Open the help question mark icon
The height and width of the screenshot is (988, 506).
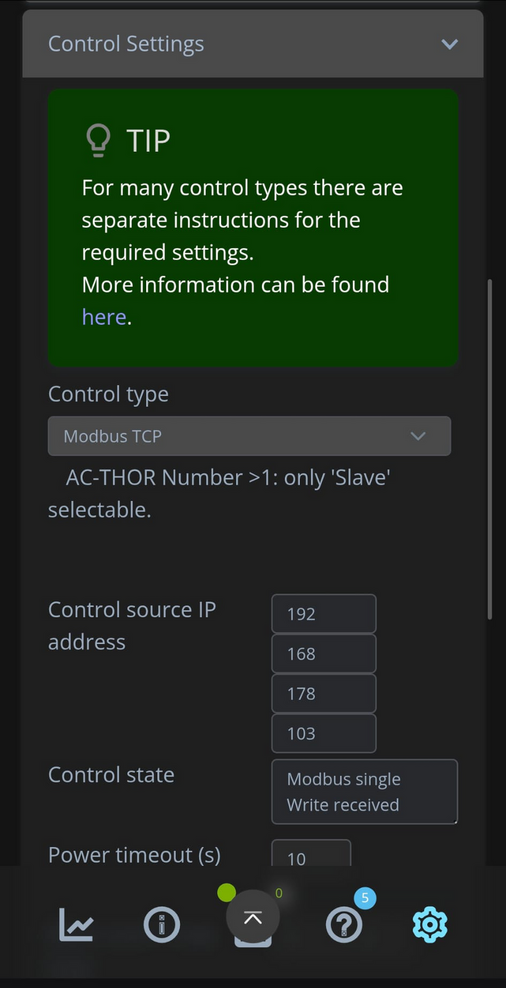344,924
